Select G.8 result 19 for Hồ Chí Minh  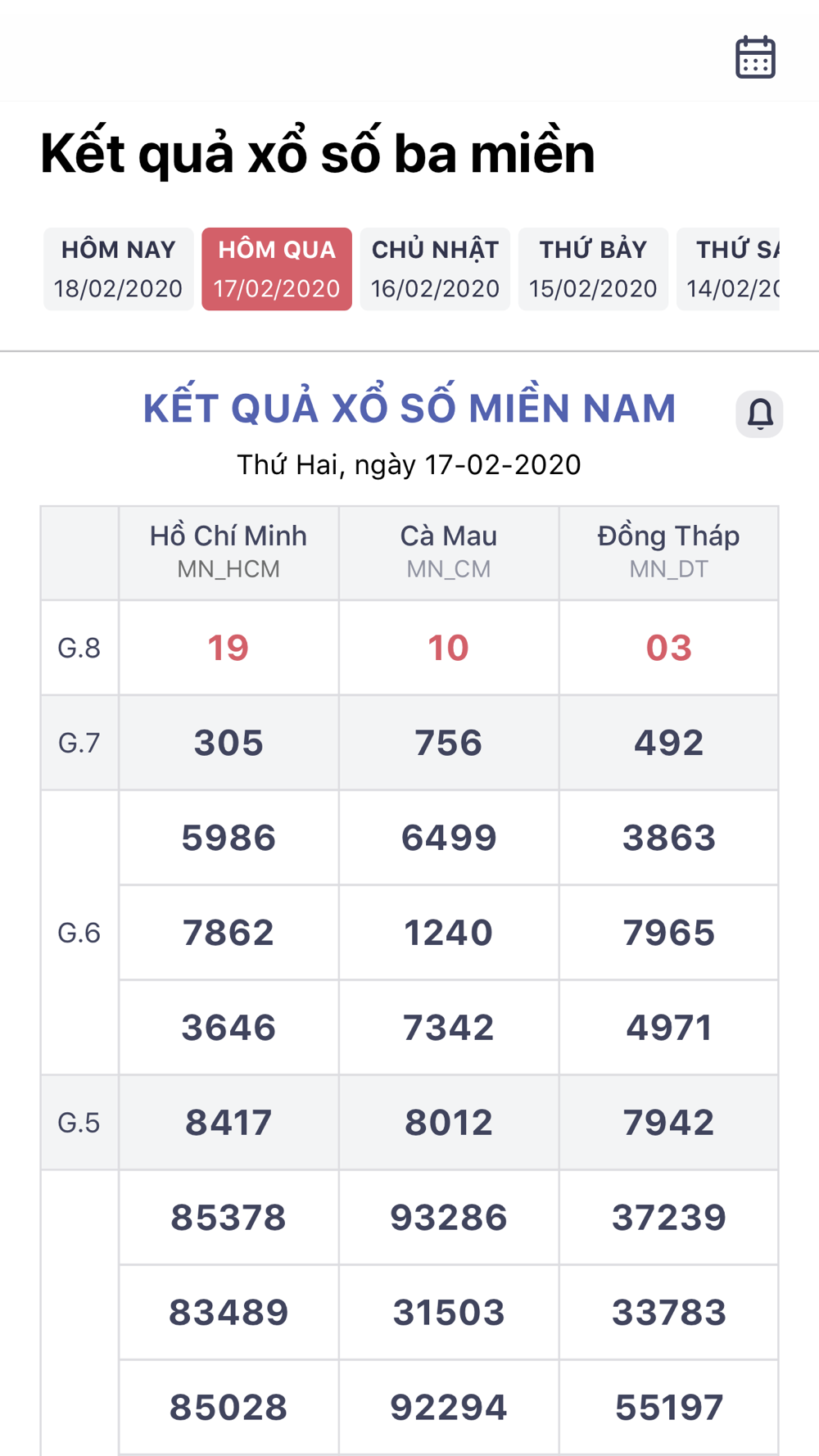(x=229, y=648)
